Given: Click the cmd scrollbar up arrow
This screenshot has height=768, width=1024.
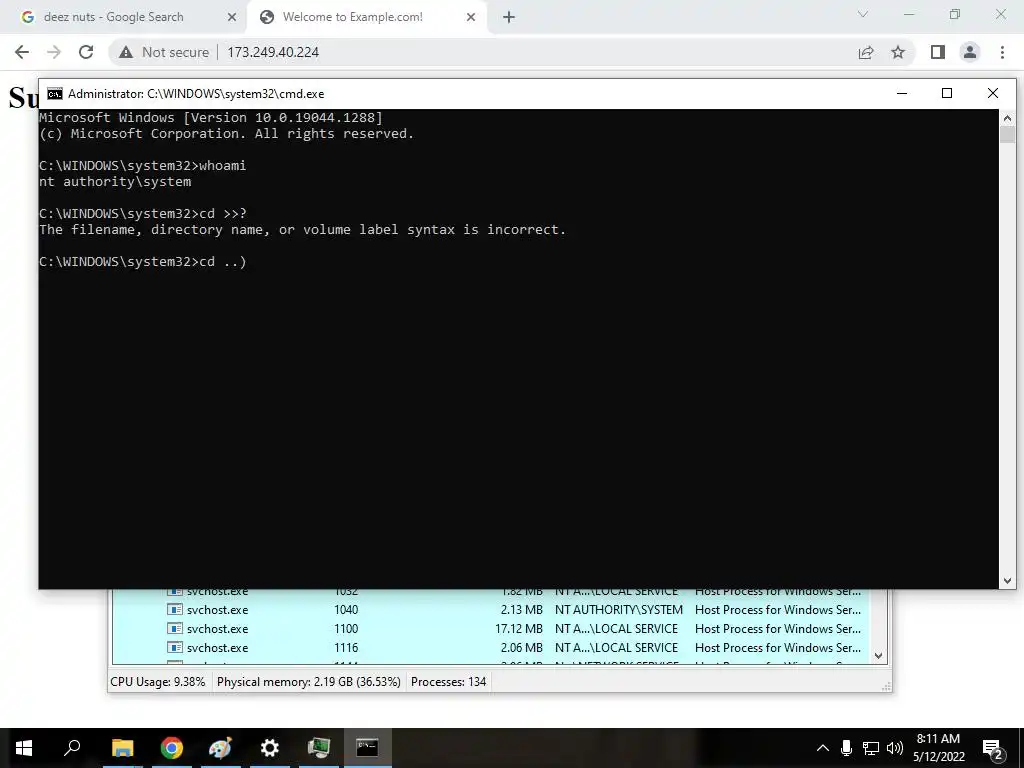Looking at the screenshot, I should (x=1007, y=118).
